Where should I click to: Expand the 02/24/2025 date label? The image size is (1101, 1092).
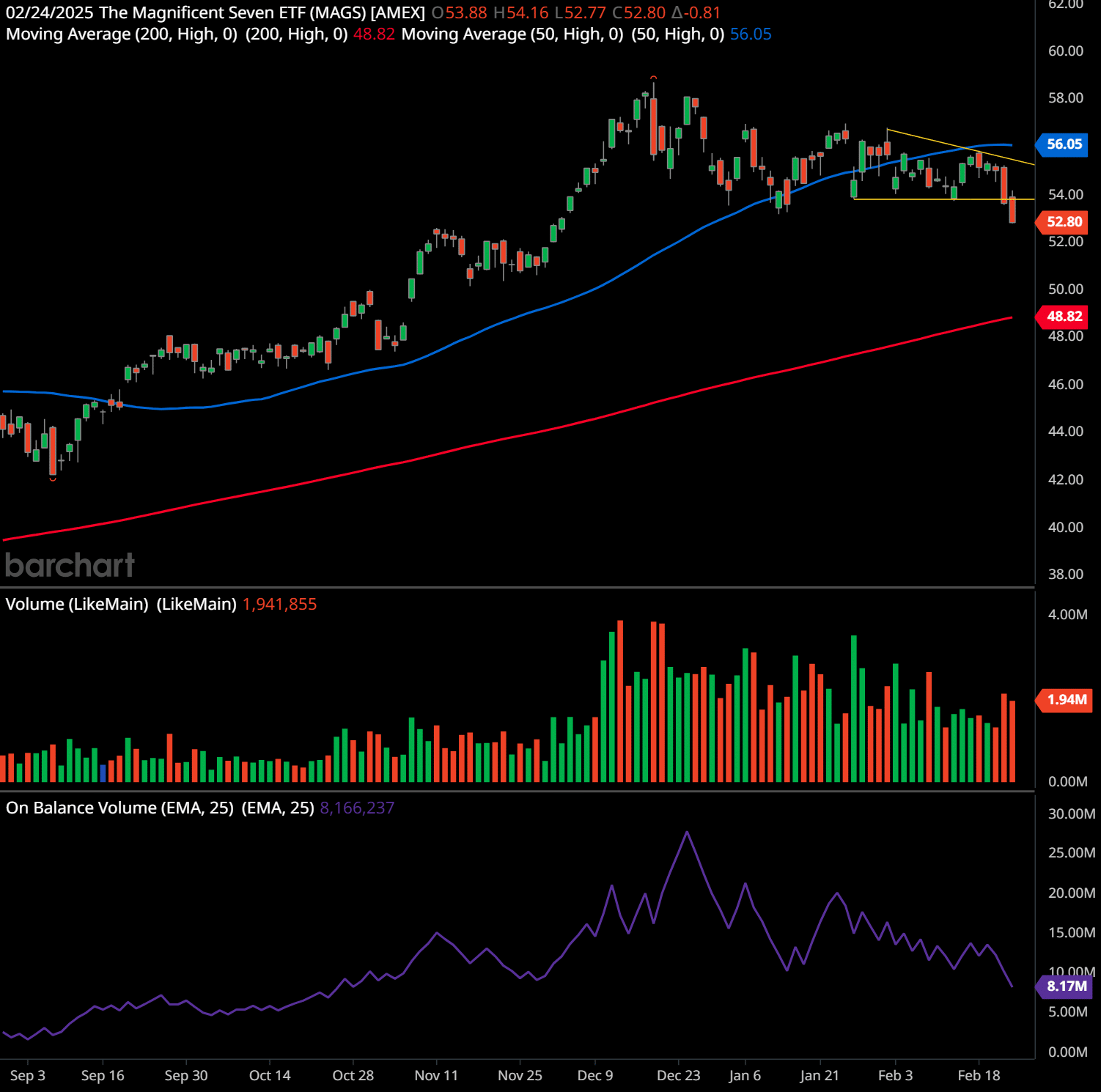pos(49,12)
